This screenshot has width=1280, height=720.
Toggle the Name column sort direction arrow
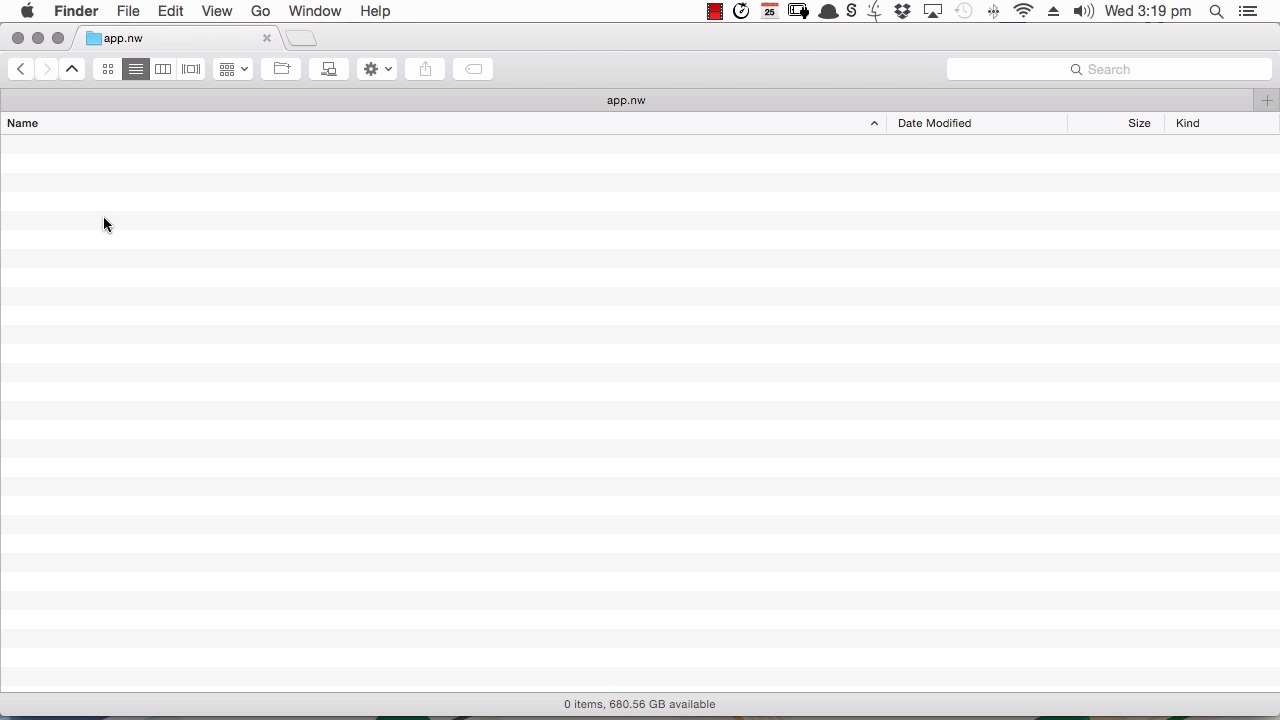pyautogui.click(x=874, y=123)
